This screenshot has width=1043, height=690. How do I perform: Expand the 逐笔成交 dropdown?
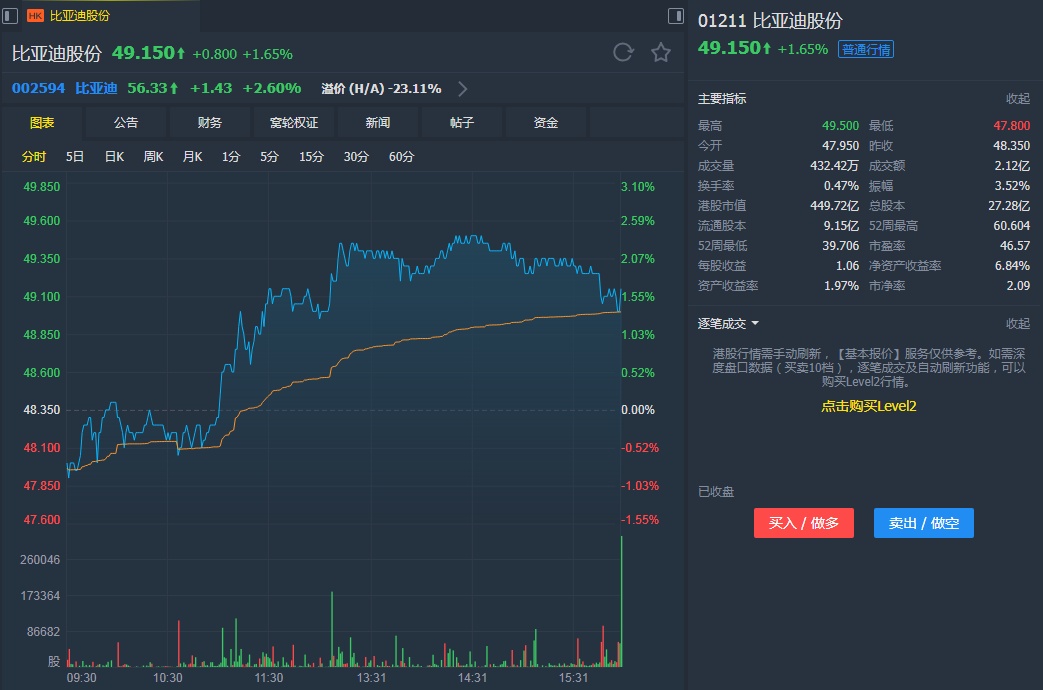pos(755,324)
